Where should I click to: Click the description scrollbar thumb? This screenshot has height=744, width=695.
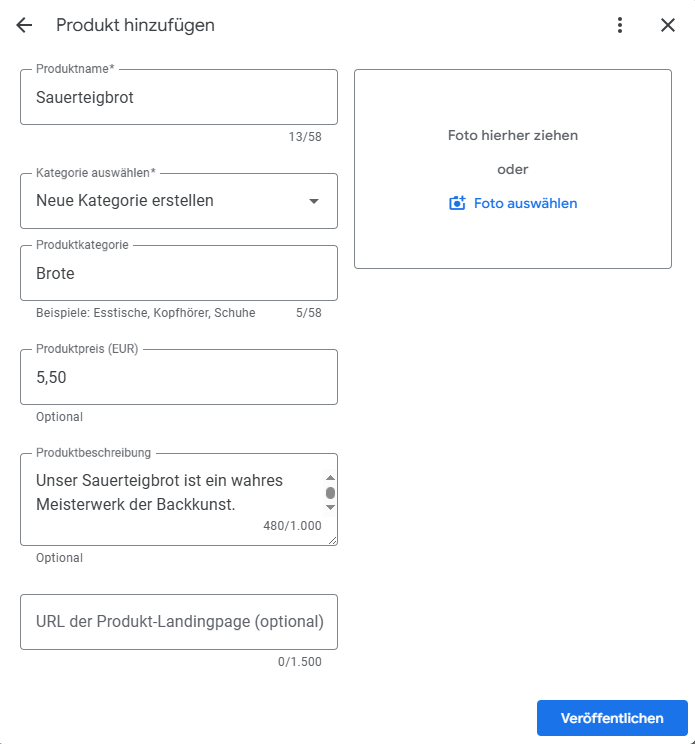[x=331, y=493]
